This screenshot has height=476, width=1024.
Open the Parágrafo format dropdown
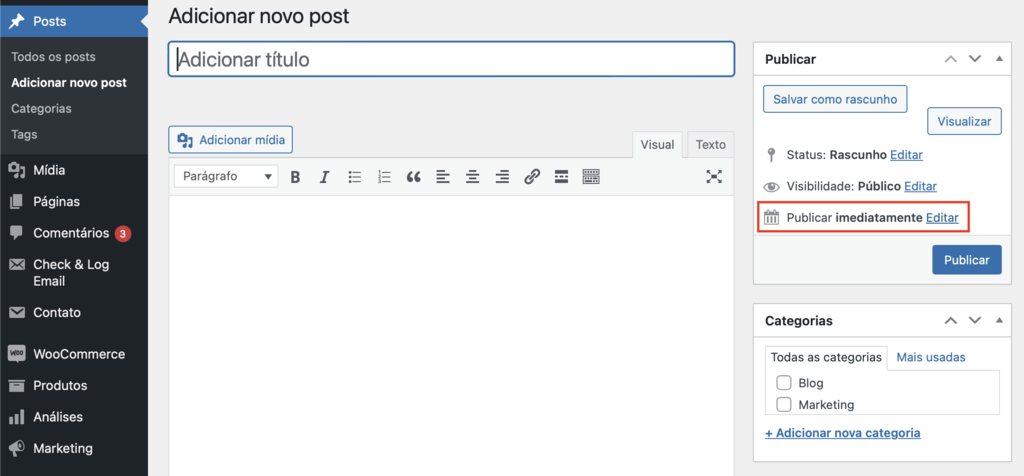(x=226, y=176)
